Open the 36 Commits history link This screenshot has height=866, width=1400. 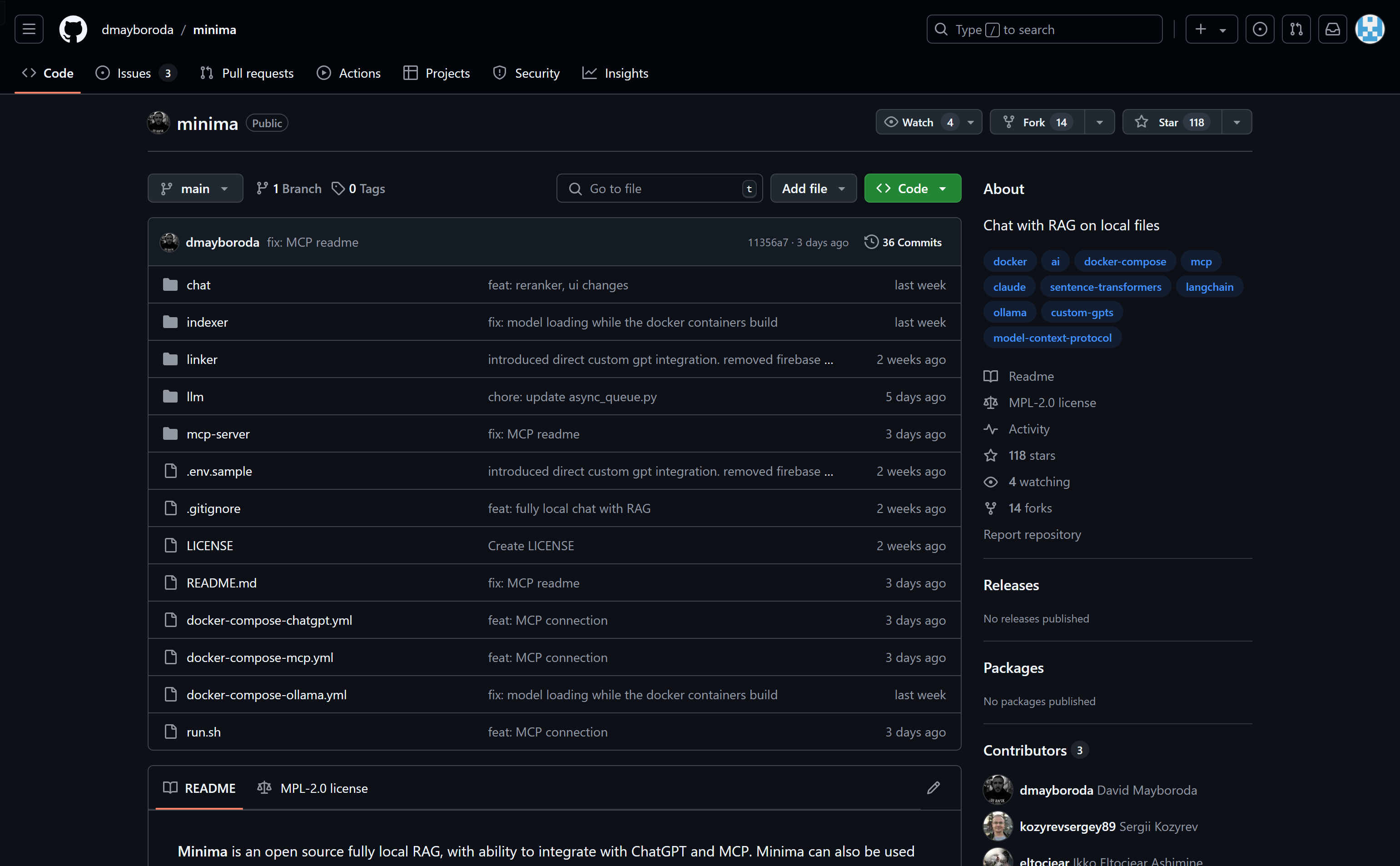[x=903, y=242]
